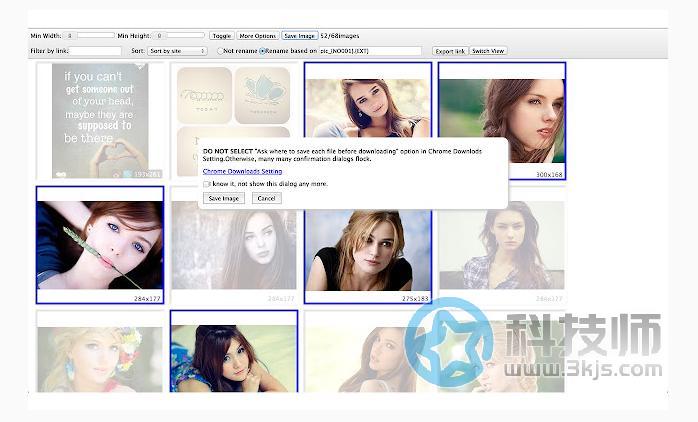
Task: Adjust the Min Width slider
Action: (x=89, y=35)
